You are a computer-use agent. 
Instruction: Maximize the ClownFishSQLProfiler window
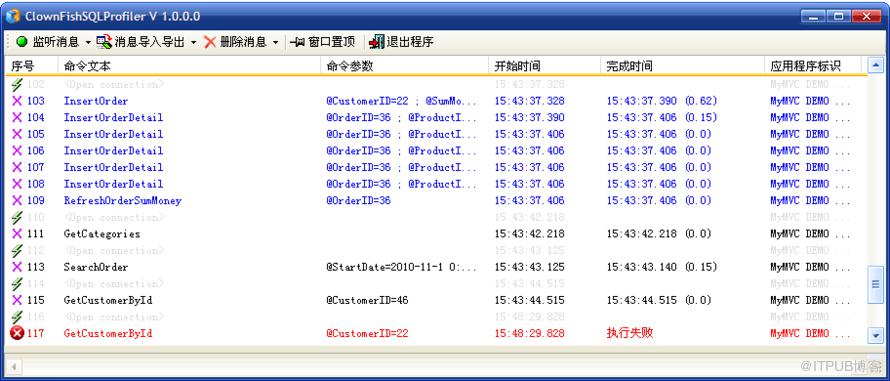tap(839, 16)
